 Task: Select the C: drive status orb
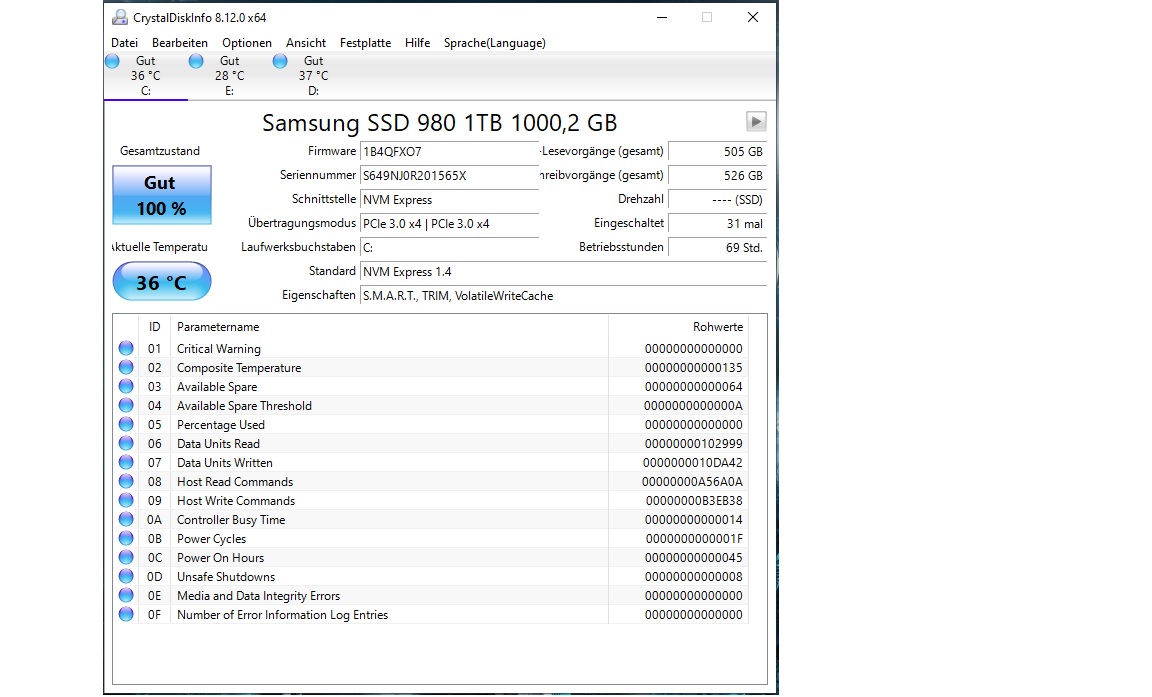(x=112, y=61)
